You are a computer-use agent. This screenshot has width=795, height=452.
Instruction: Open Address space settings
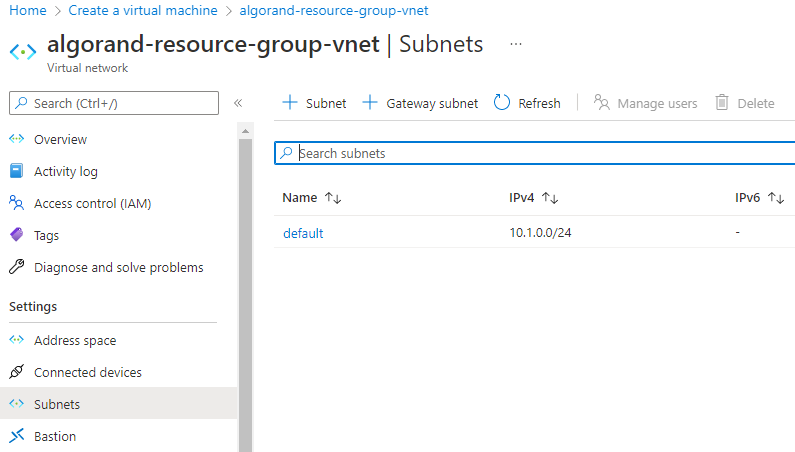tap(75, 340)
